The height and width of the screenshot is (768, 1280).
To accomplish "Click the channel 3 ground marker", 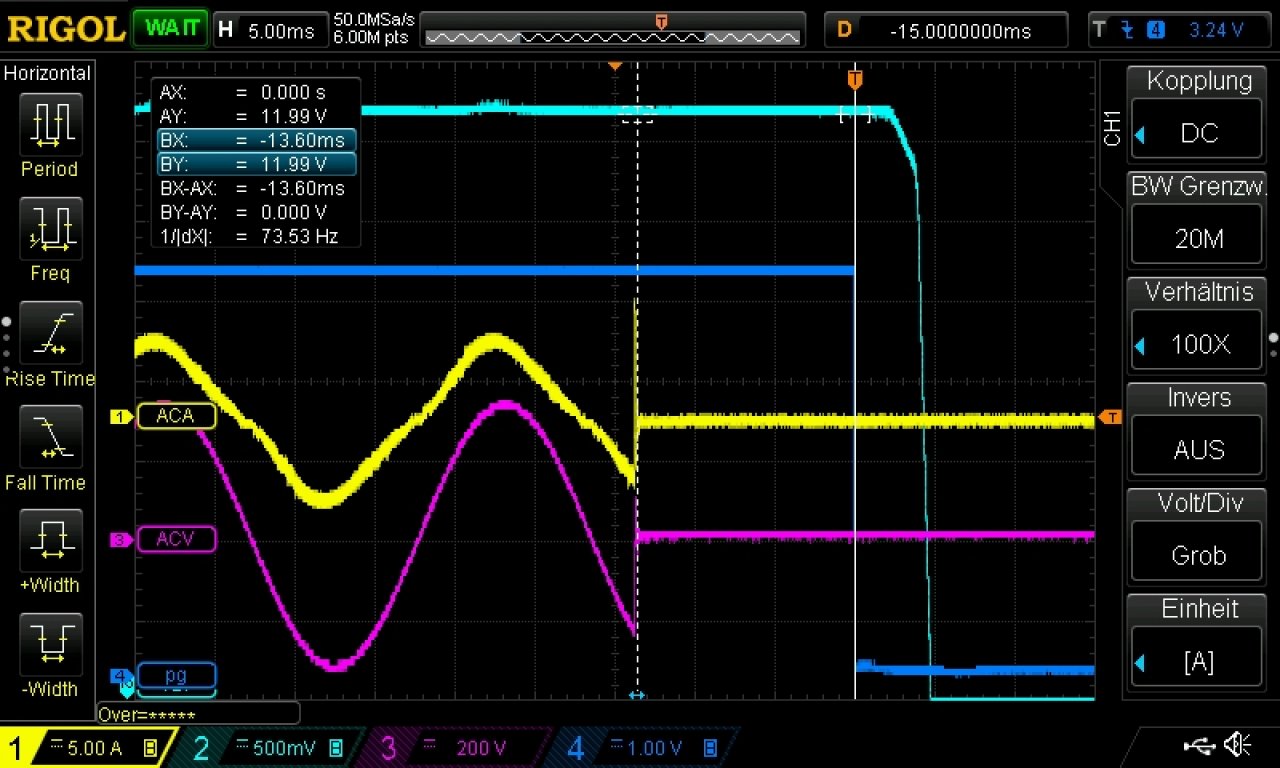I will click(x=121, y=540).
